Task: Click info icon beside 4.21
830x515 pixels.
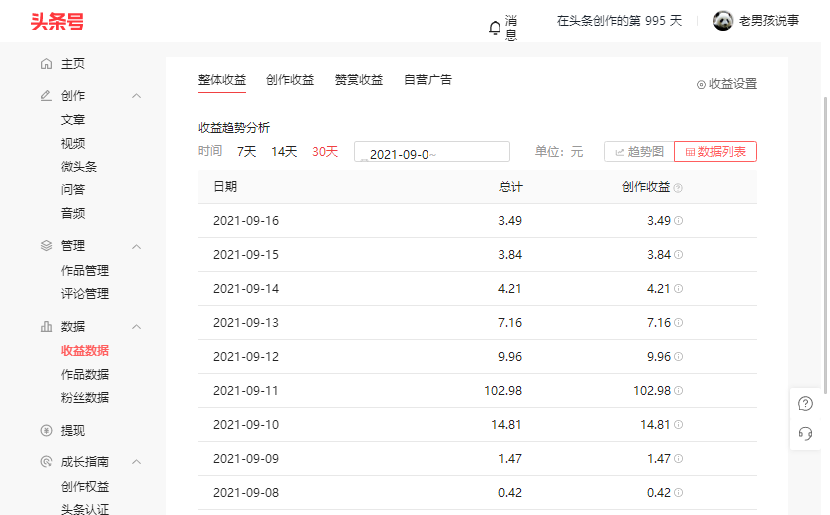Action: [x=679, y=288]
